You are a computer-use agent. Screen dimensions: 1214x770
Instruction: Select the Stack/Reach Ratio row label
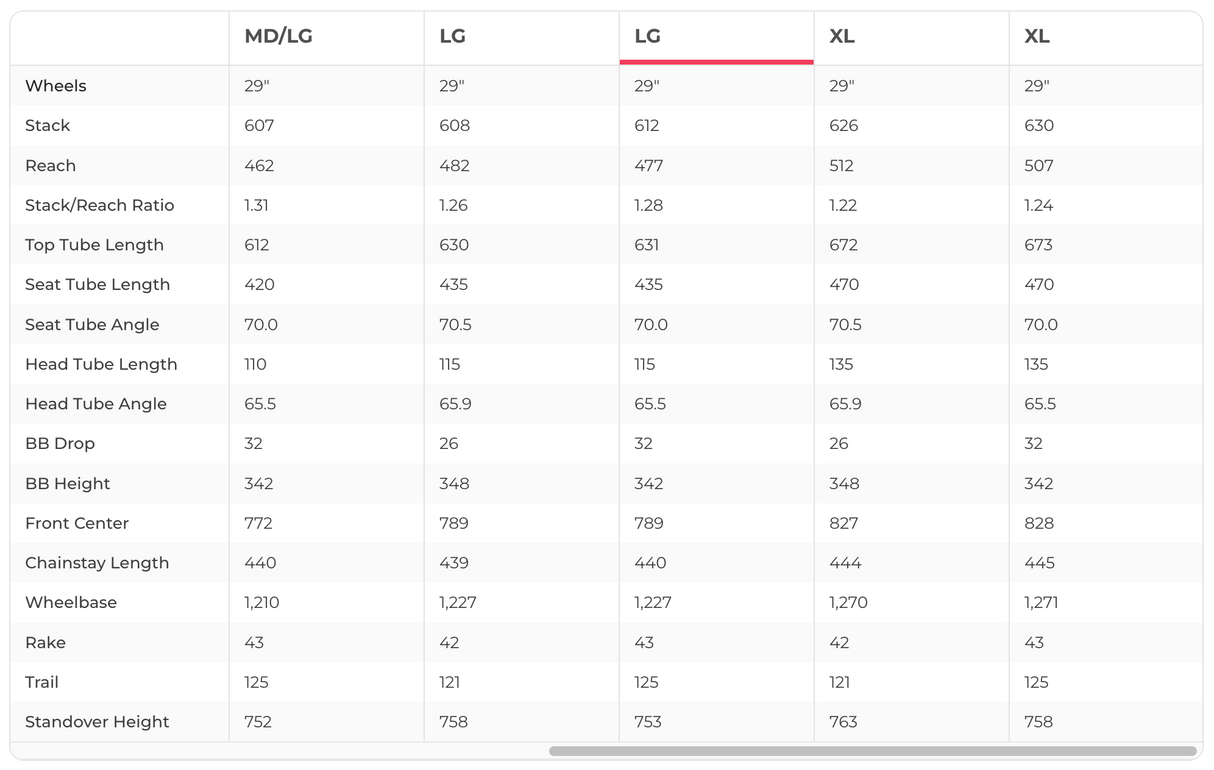click(100, 205)
